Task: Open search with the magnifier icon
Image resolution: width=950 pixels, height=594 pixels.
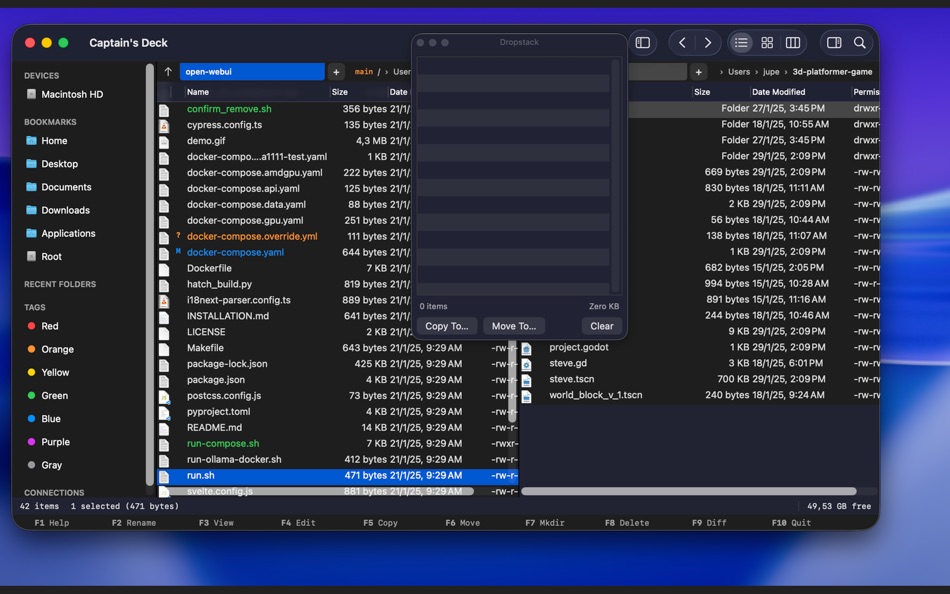Action: pos(860,43)
